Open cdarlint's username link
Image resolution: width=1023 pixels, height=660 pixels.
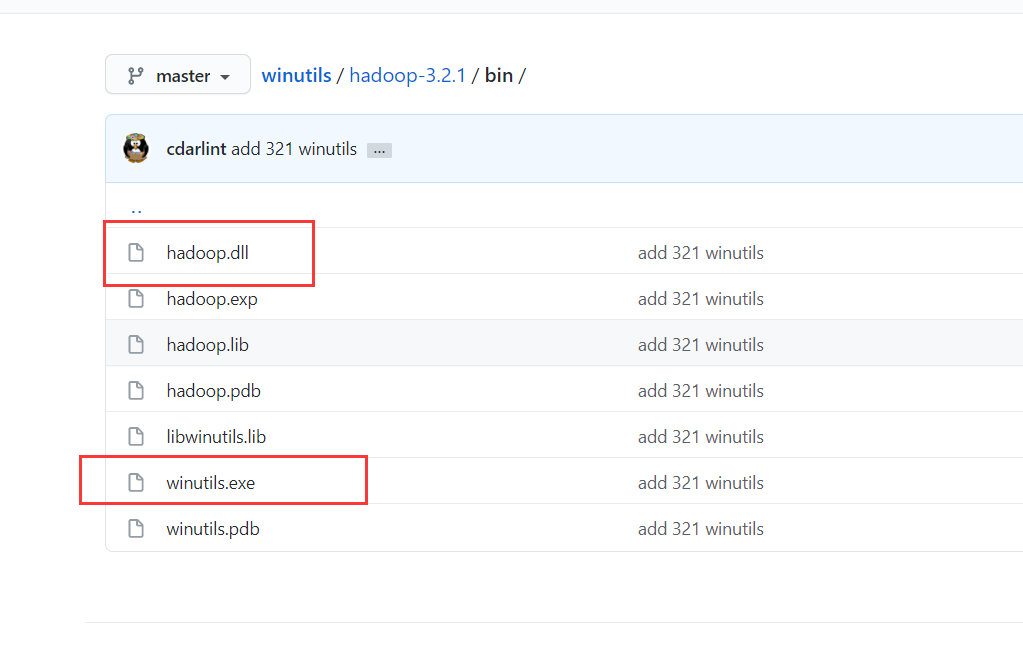click(196, 148)
